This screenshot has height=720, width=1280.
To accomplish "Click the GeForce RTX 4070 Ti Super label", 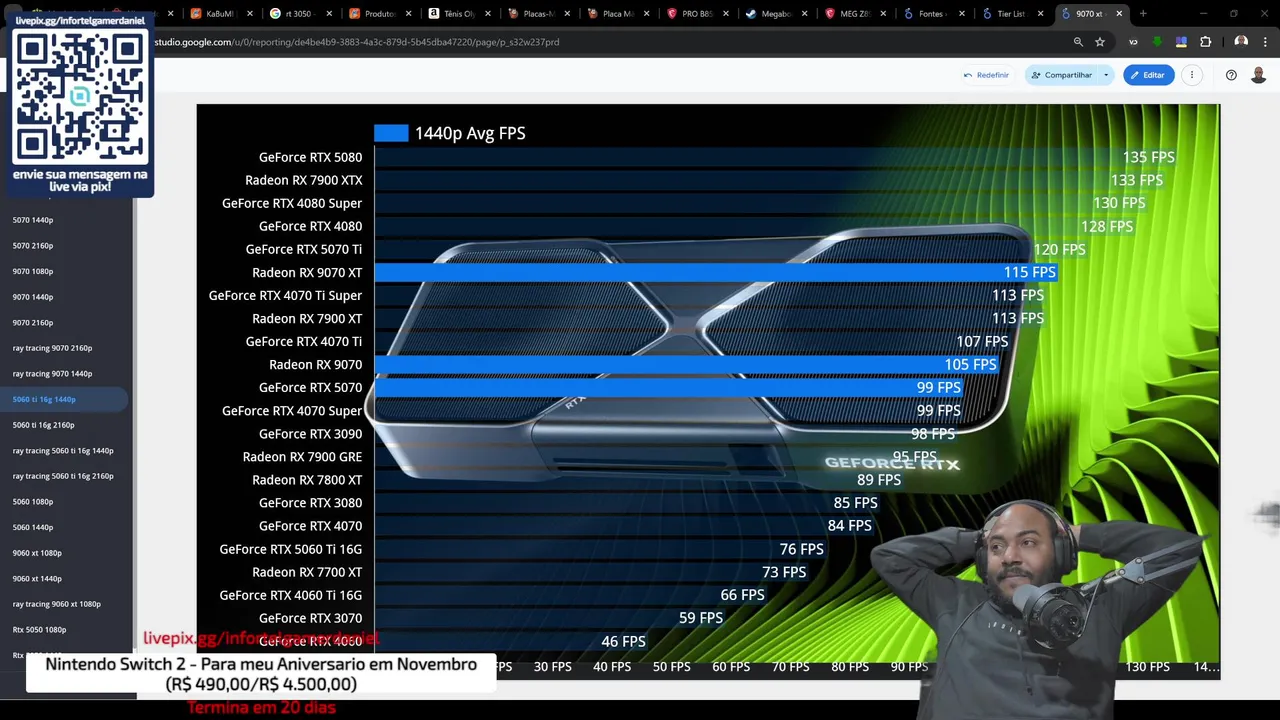I will (285, 295).
